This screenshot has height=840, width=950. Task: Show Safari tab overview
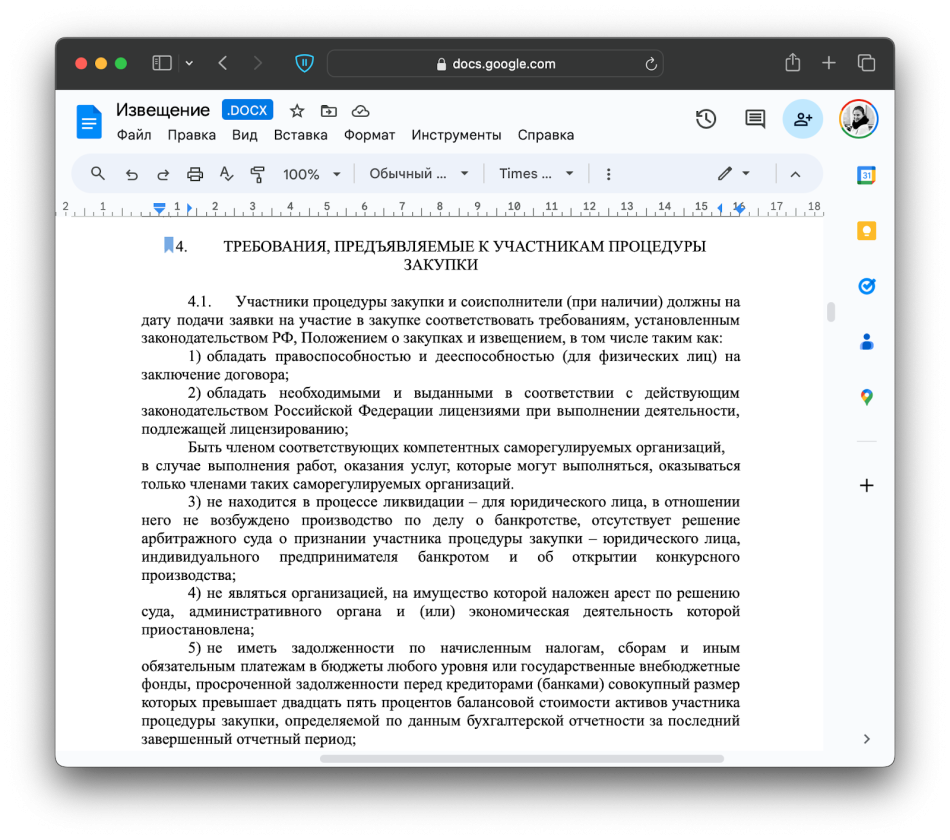coord(866,63)
